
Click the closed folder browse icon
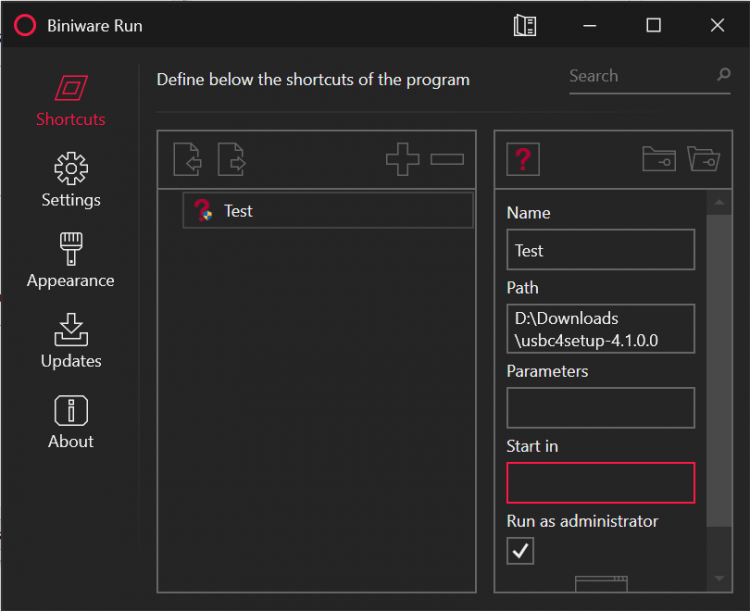(x=658, y=159)
